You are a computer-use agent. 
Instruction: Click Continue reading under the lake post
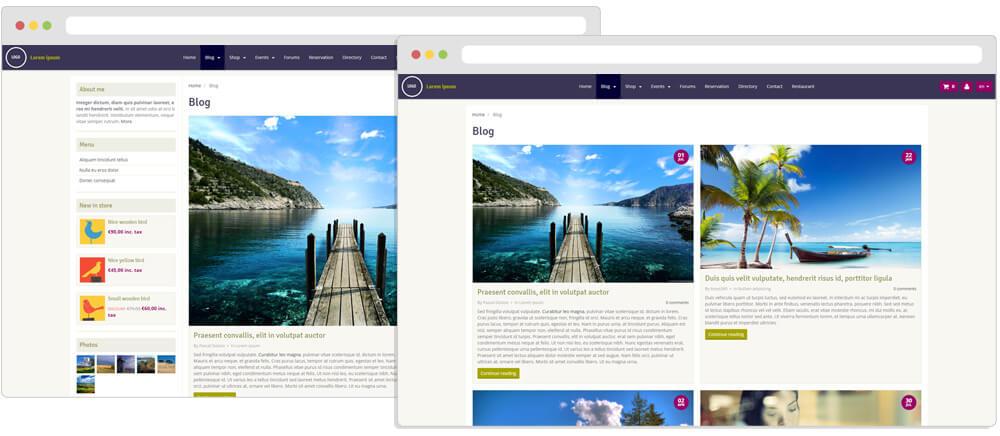499,373
